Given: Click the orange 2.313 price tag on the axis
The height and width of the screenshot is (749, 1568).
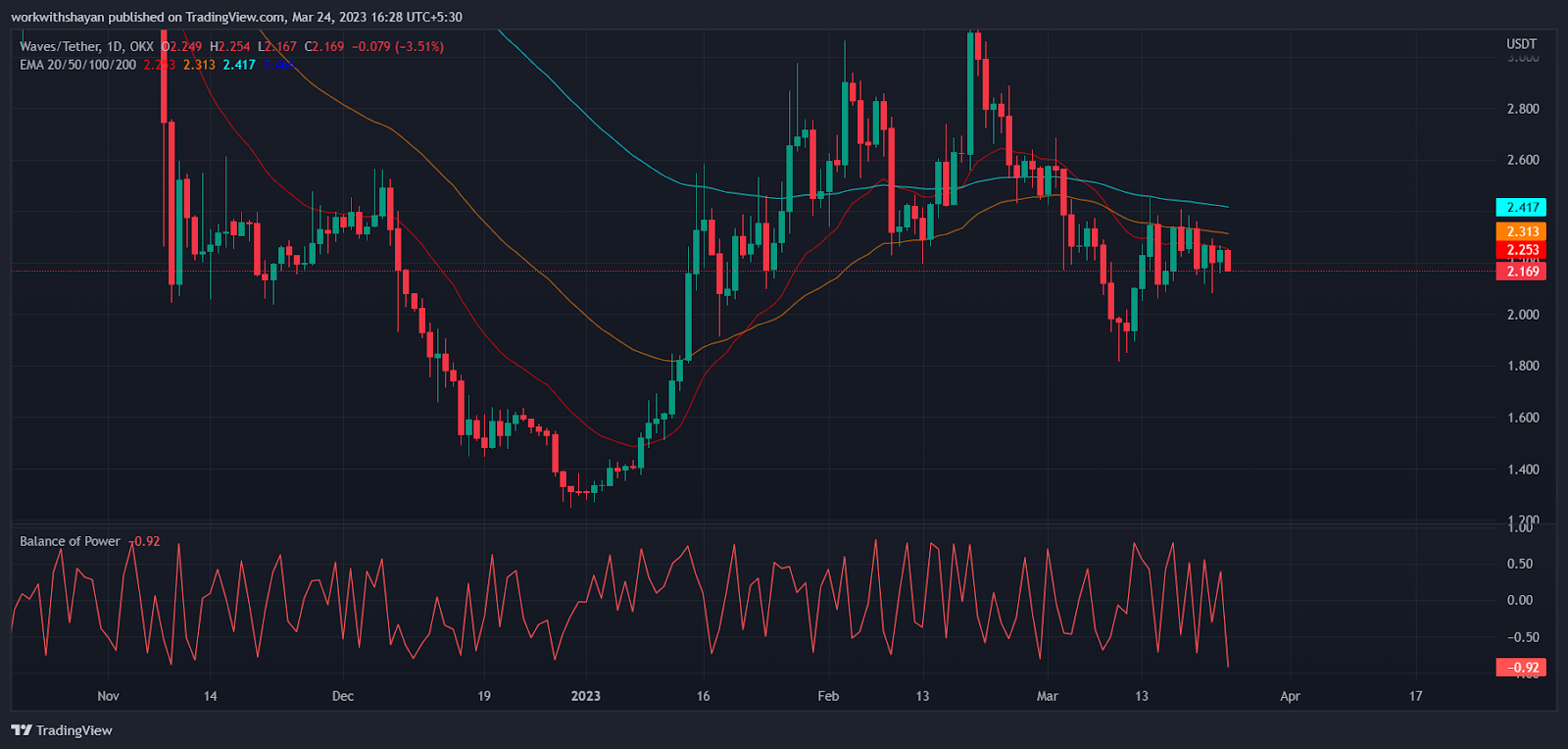Looking at the screenshot, I should pyautogui.click(x=1521, y=231).
